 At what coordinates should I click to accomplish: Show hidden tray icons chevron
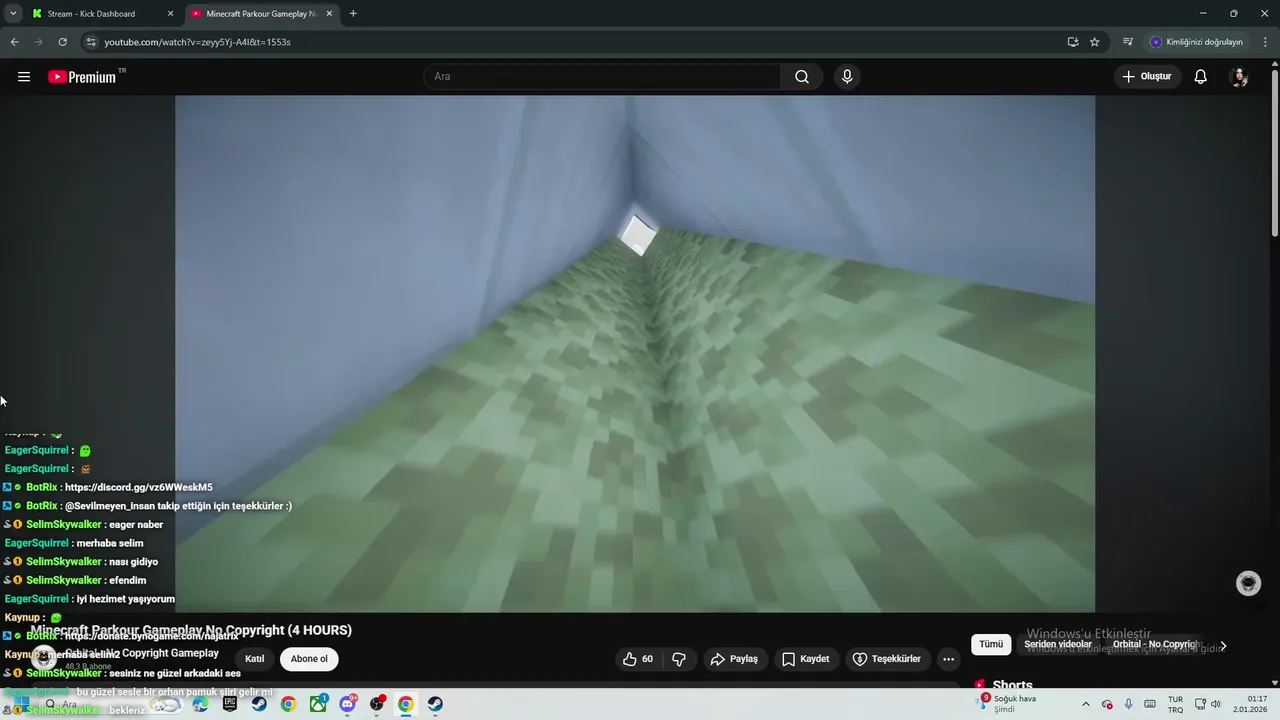click(1086, 704)
